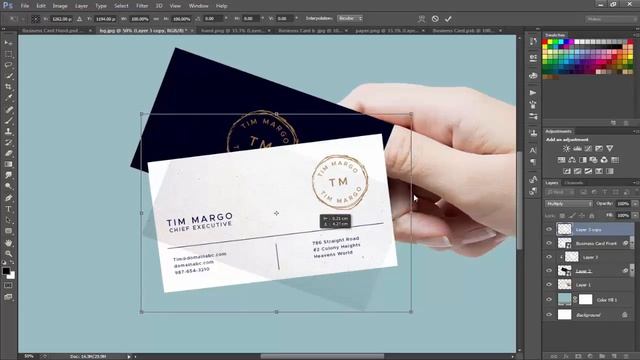This screenshot has height=360, width=640.
Task: Hide Color Fill 1 layer
Action: 549,300
